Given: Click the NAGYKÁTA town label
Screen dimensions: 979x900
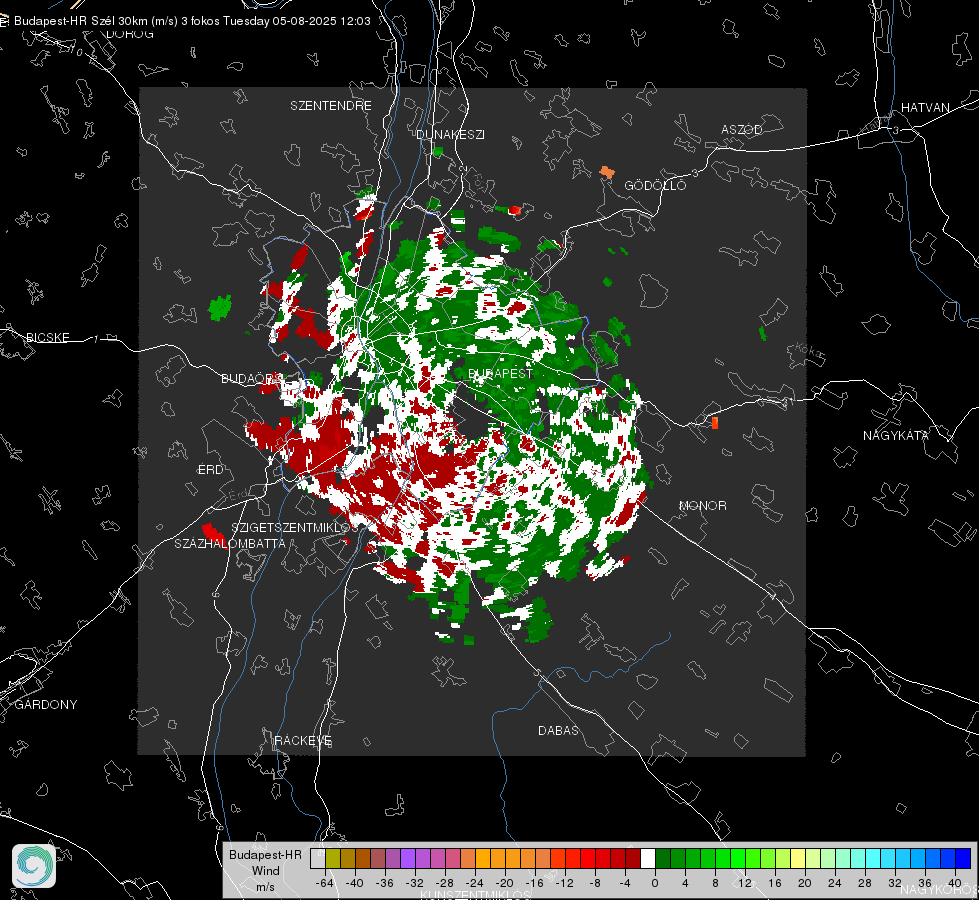Looking at the screenshot, I should pos(895,435).
